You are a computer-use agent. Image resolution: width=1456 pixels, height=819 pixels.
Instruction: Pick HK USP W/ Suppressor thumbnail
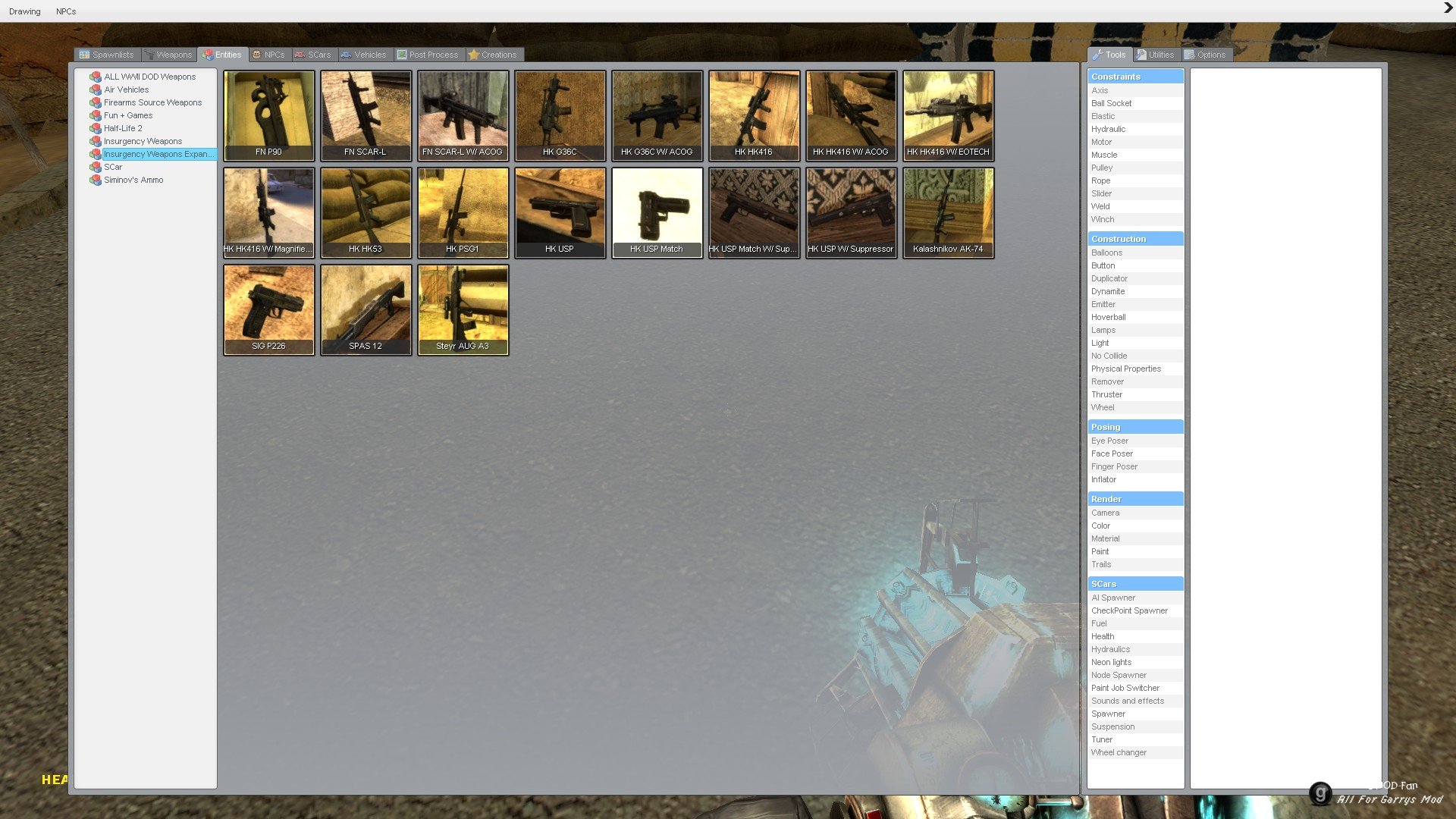coord(851,212)
